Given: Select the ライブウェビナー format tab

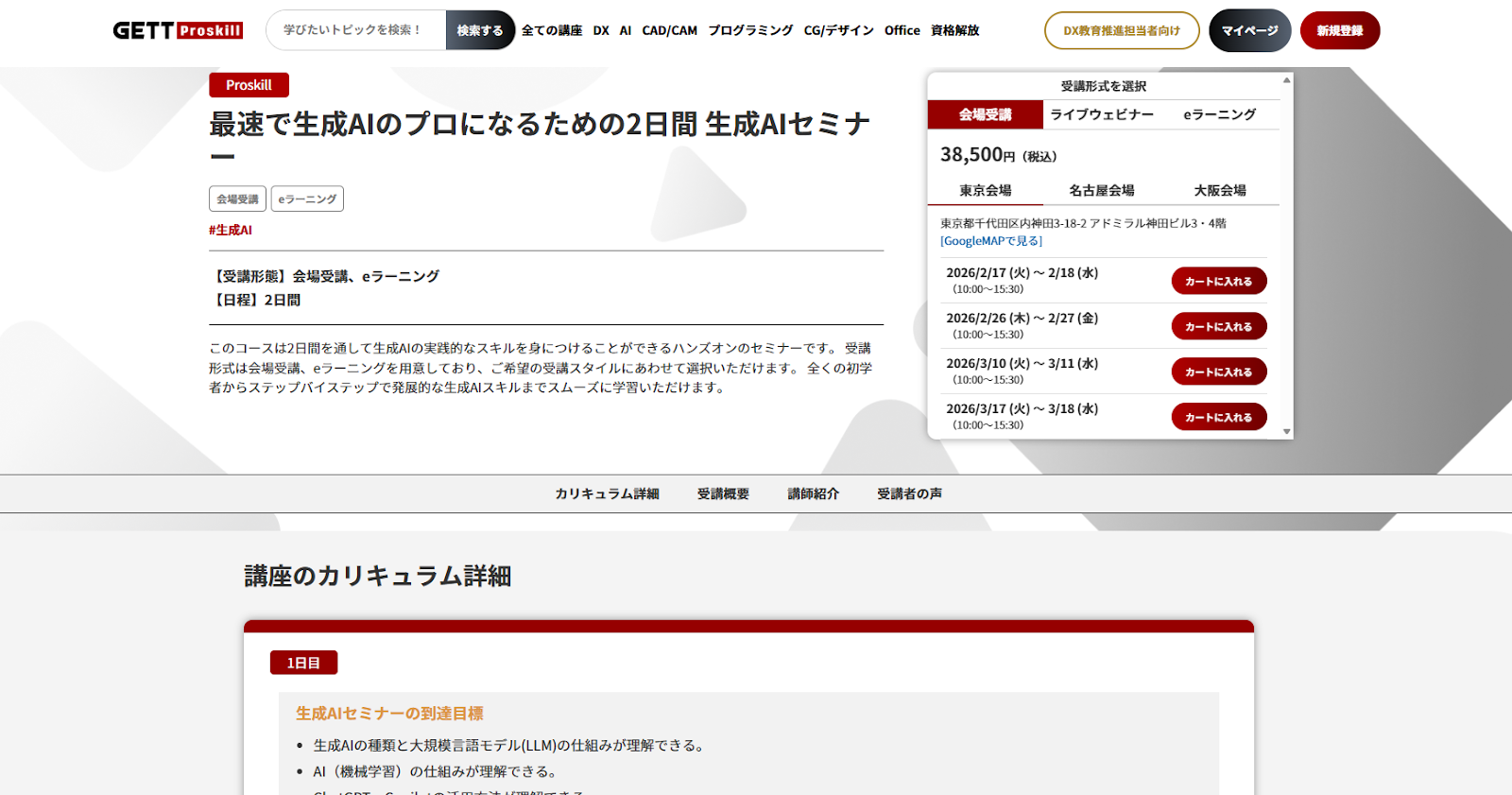Looking at the screenshot, I should 1102,114.
